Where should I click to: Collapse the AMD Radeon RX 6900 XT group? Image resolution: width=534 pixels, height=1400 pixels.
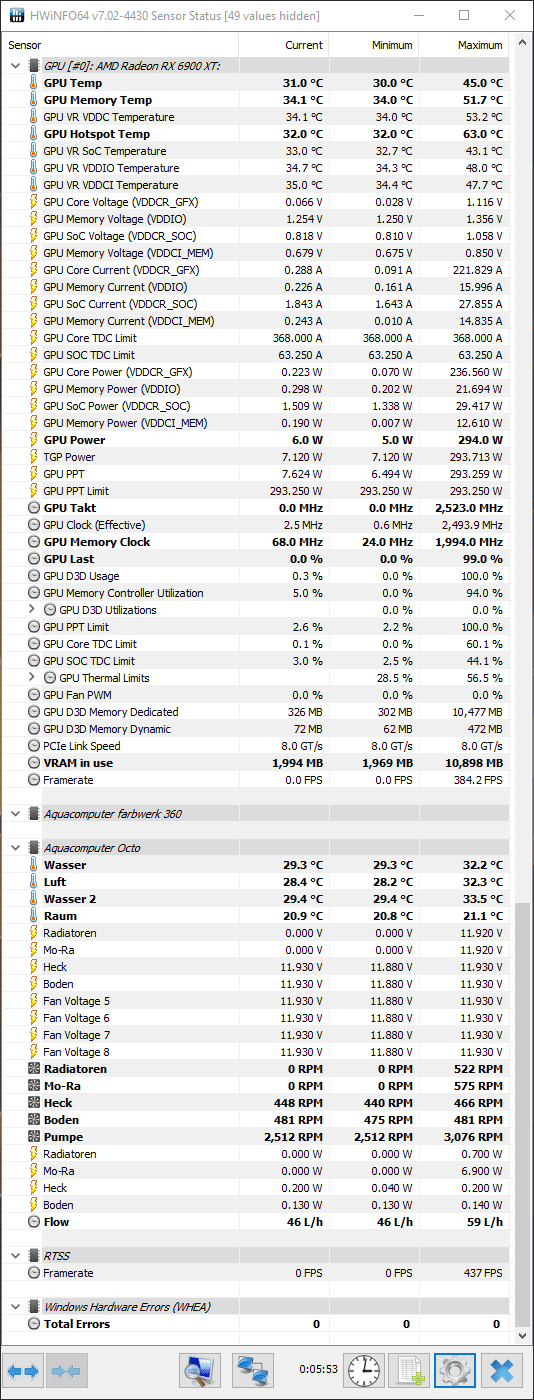(x=14, y=66)
